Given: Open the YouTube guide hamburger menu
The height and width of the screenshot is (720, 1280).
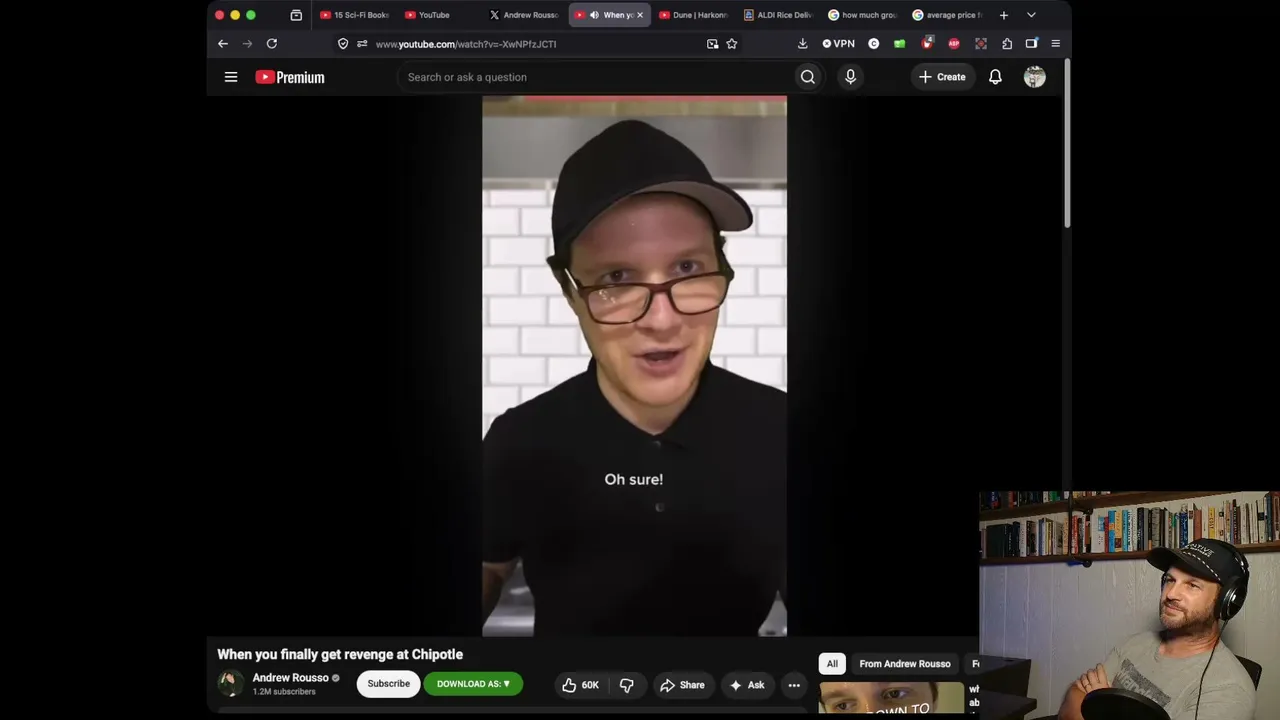Looking at the screenshot, I should [x=231, y=77].
